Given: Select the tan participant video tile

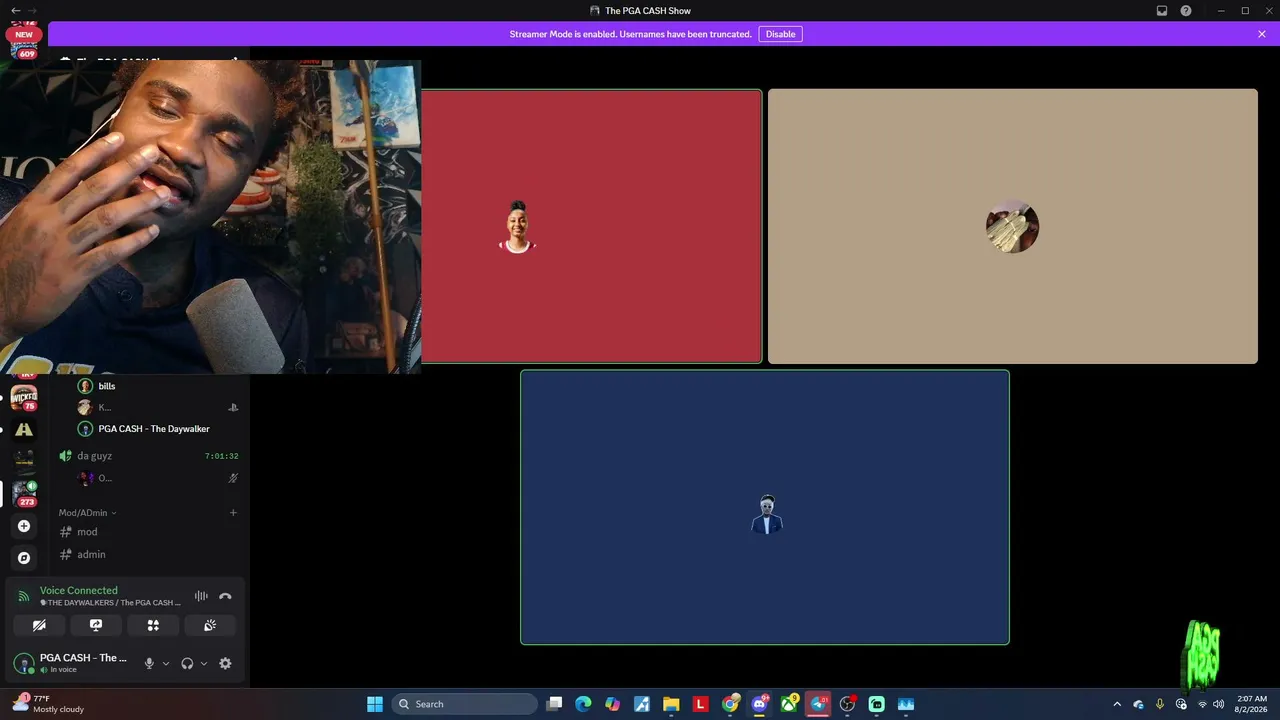Looking at the screenshot, I should [x=1012, y=226].
